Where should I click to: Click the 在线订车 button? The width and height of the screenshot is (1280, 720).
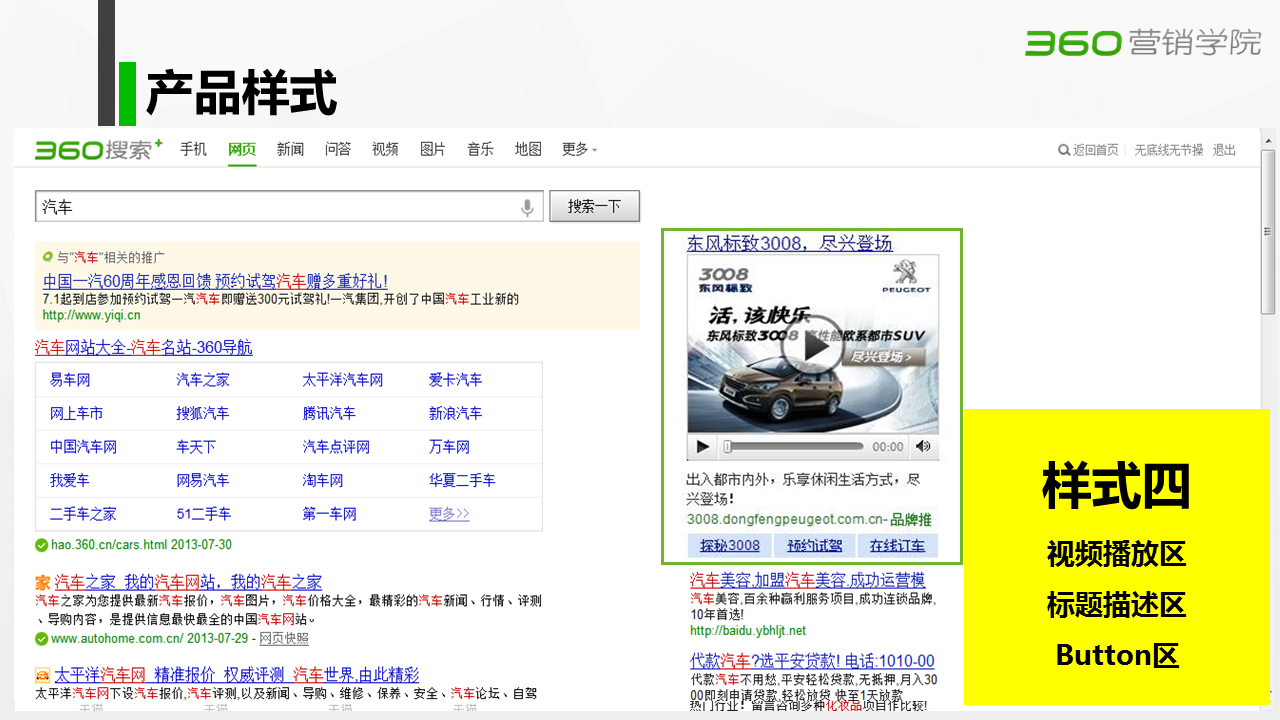(897, 545)
